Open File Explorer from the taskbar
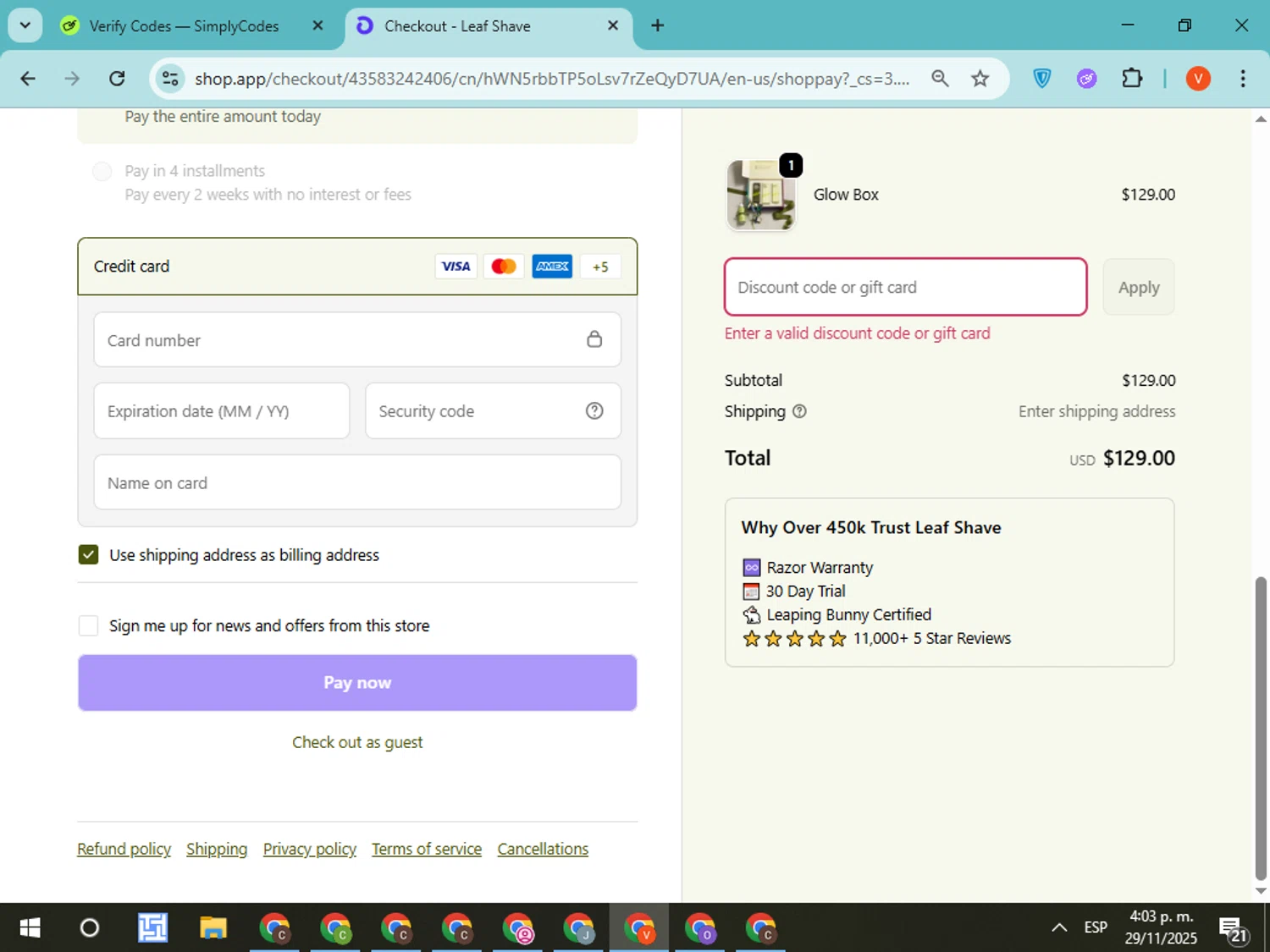 (213, 928)
